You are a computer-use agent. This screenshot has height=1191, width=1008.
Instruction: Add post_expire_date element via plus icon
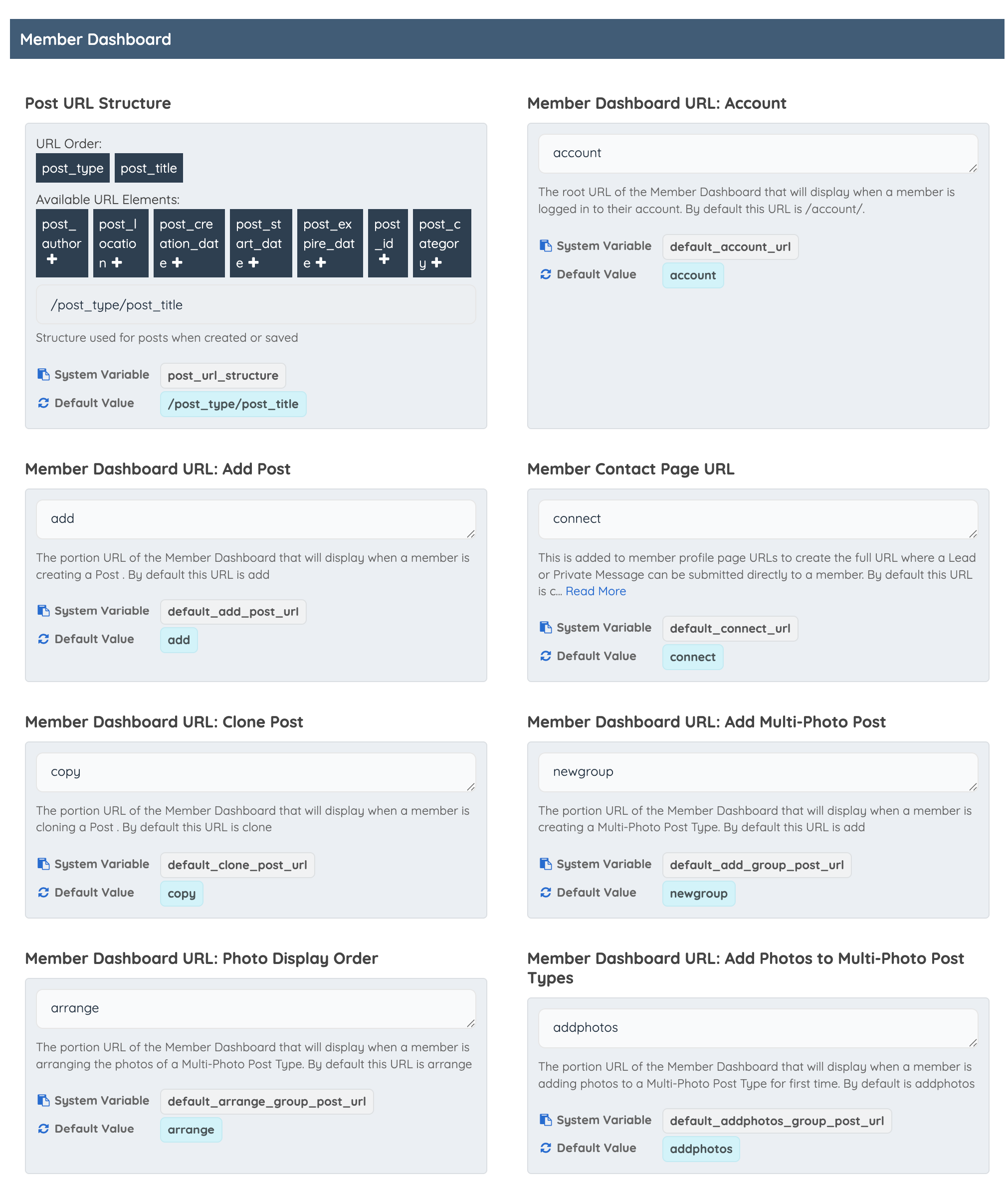[x=321, y=262]
